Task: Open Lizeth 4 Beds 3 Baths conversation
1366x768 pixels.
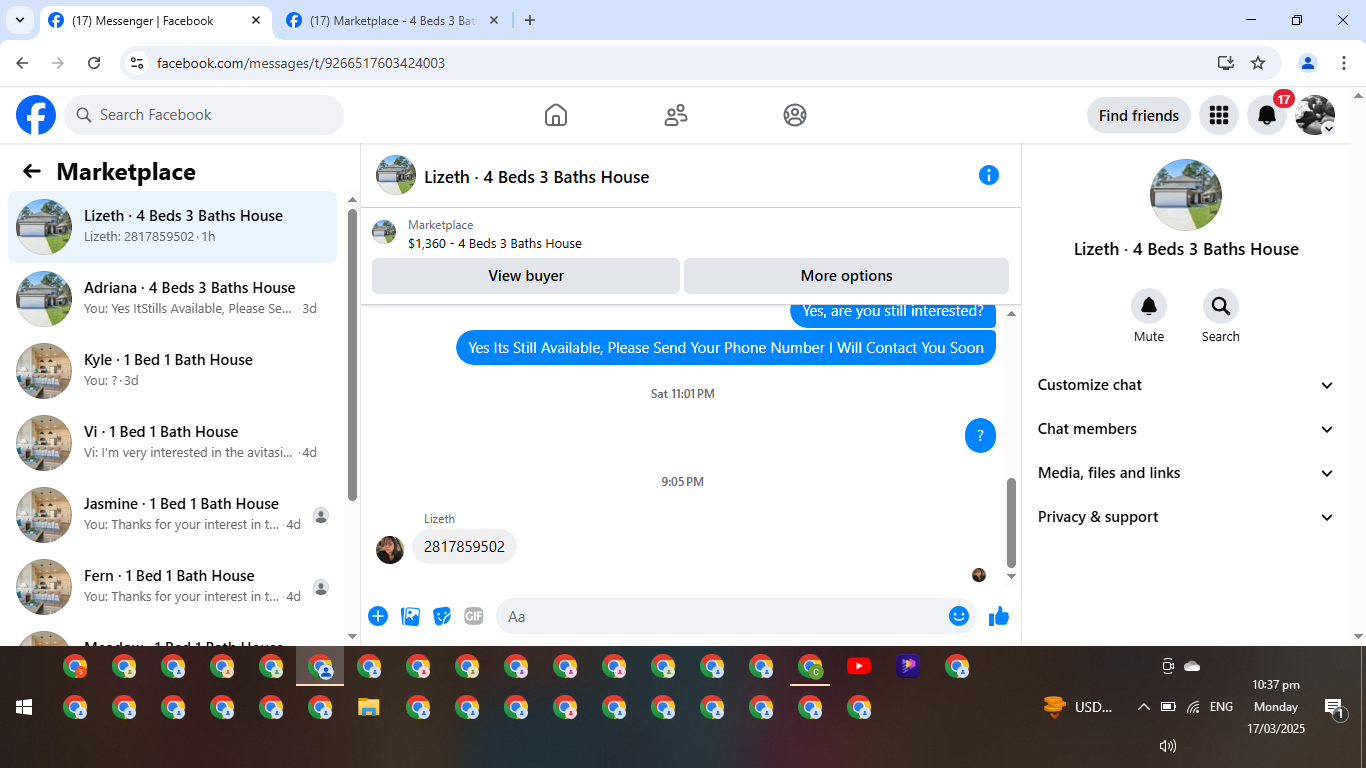Action: tap(172, 227)
